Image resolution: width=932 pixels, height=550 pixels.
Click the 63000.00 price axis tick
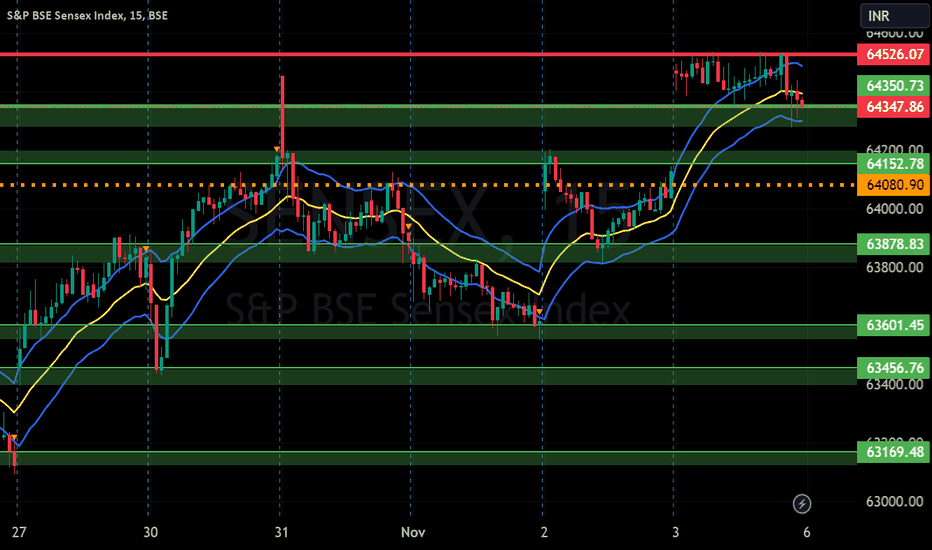coord(894,502)
